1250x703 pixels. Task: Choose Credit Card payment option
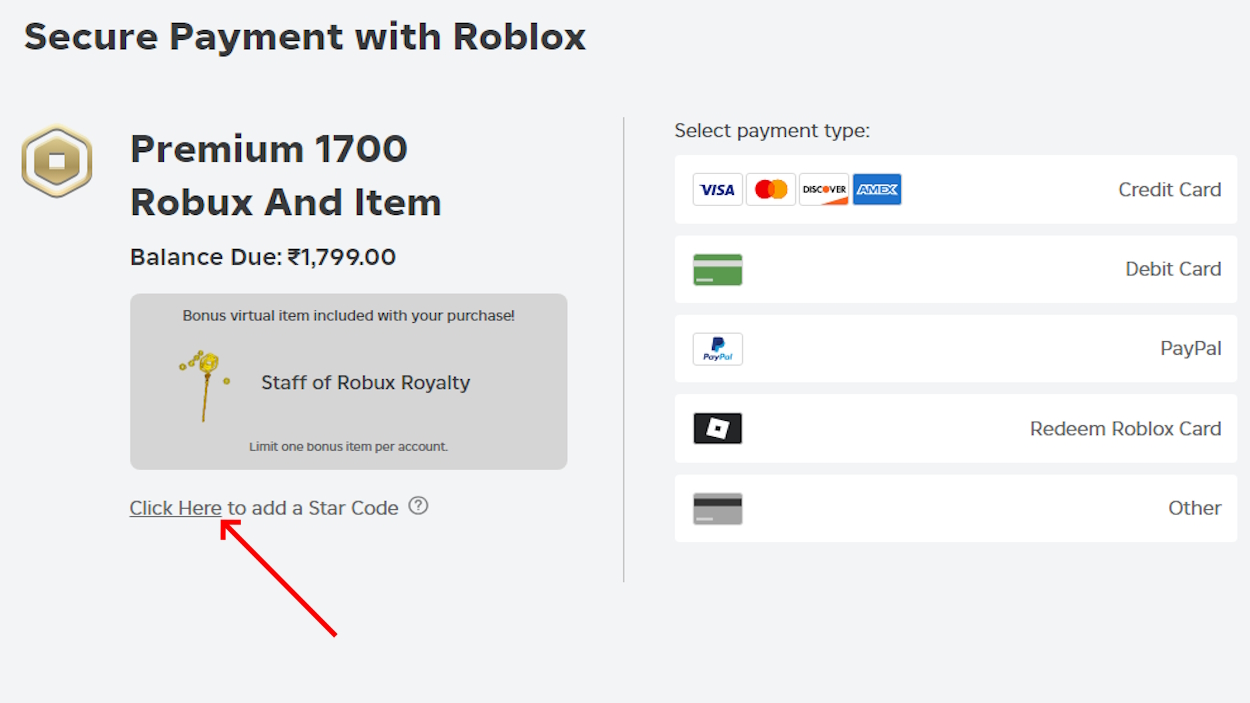[x=956, y=189]
